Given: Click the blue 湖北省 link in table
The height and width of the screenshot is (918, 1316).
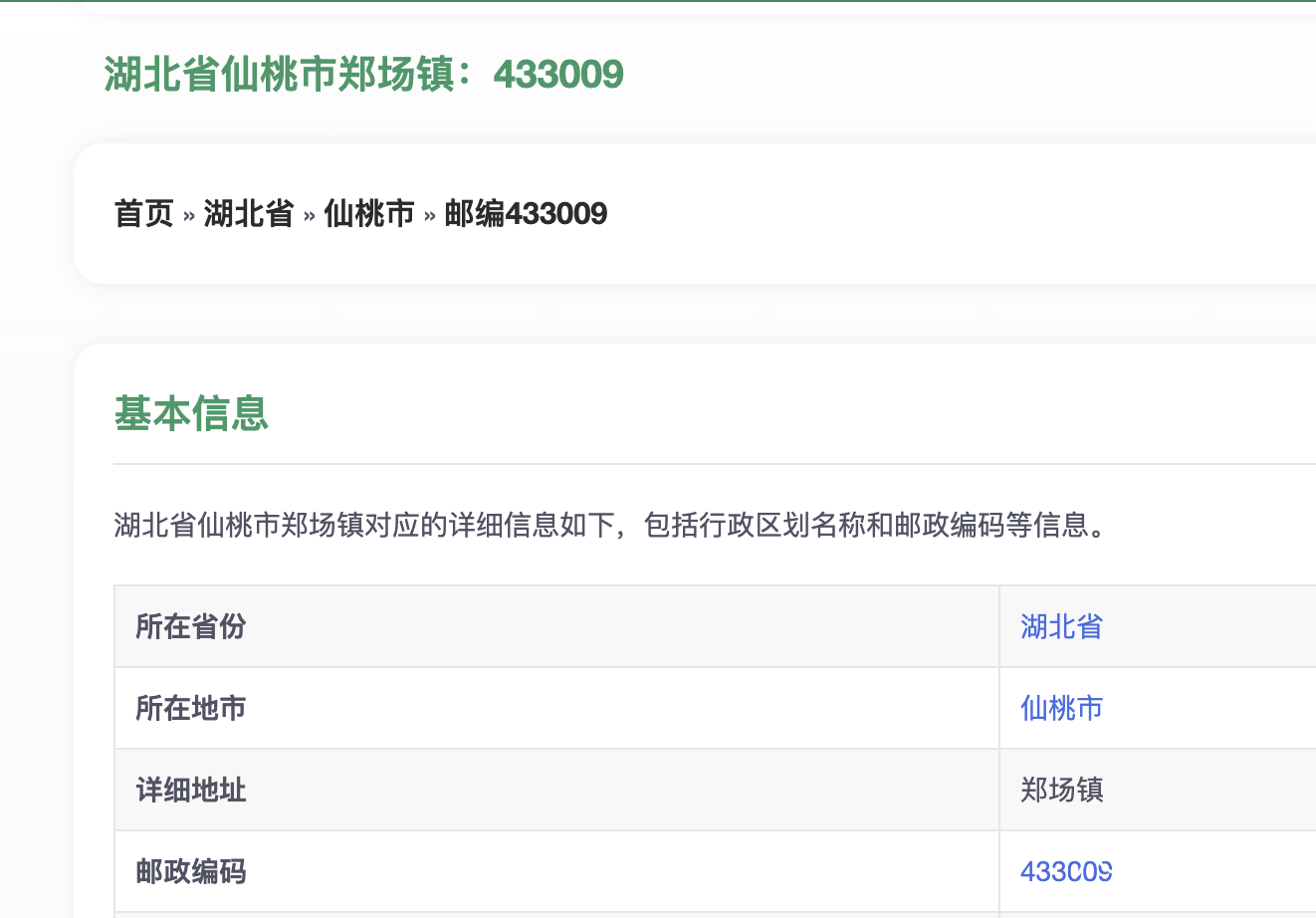Looking at the screenshot, I should coord(1061,626).
